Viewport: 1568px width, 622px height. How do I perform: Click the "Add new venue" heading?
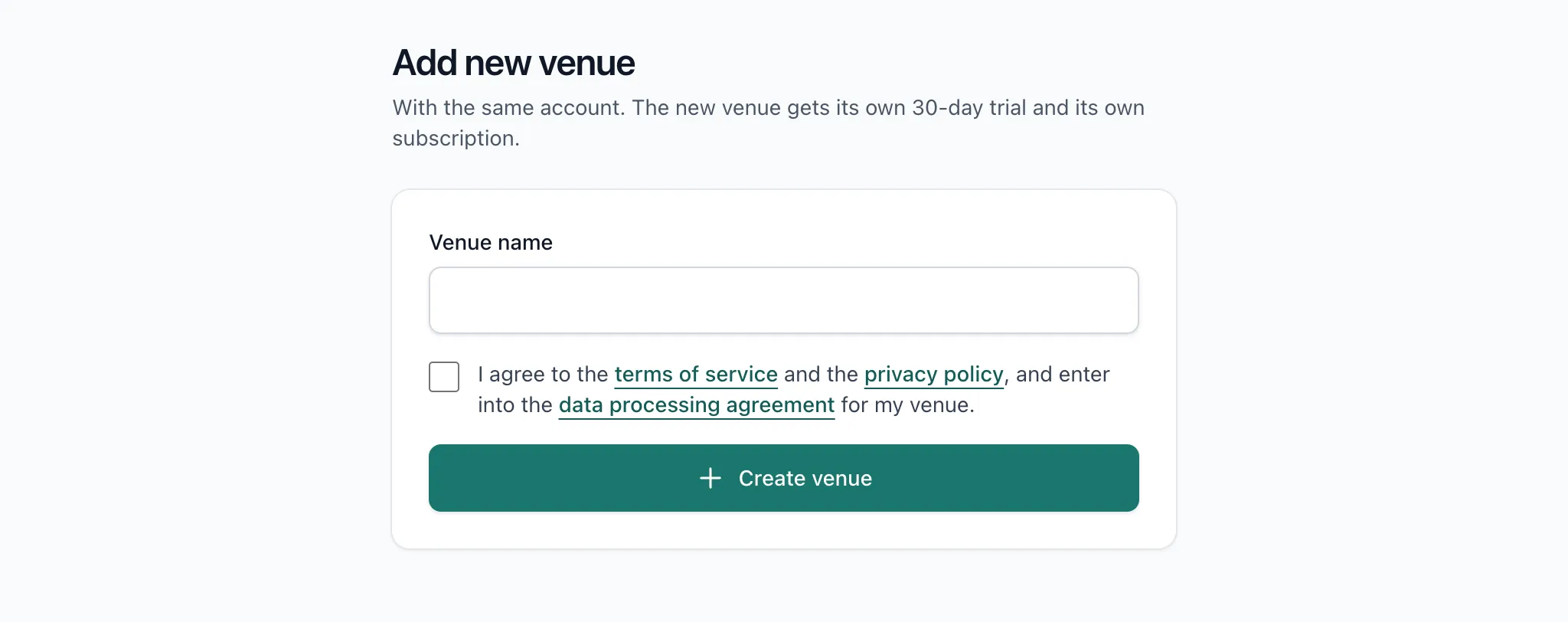[x=514, y=63]
